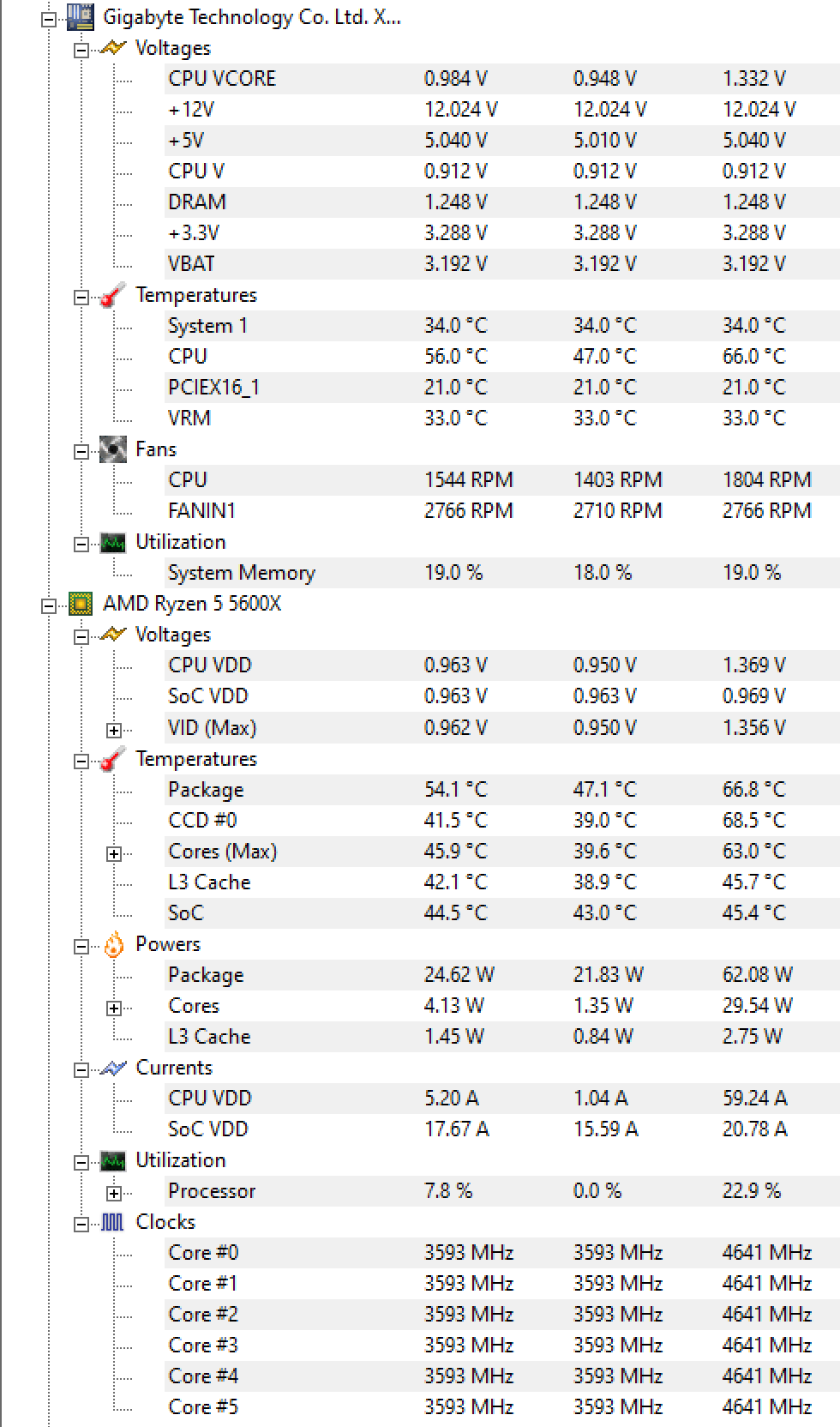Click the 1.332 V max CPU VCORE value
Screen dimensions: 840x1427
click(754, 79)
